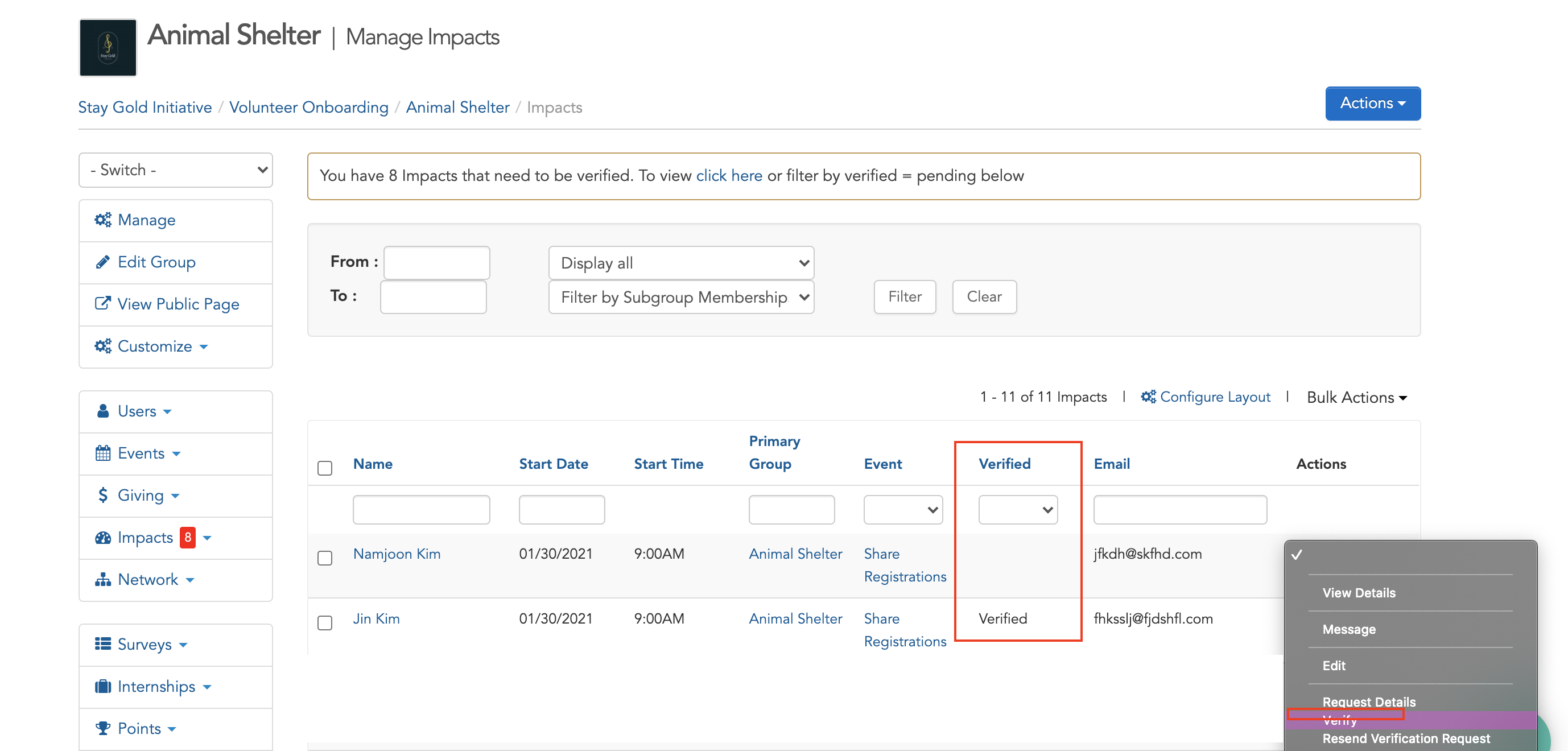Click the Giving dollar sign icon
Image resolution: width=1568 pixels, height=751 pixels.
(x=103, y=495)
